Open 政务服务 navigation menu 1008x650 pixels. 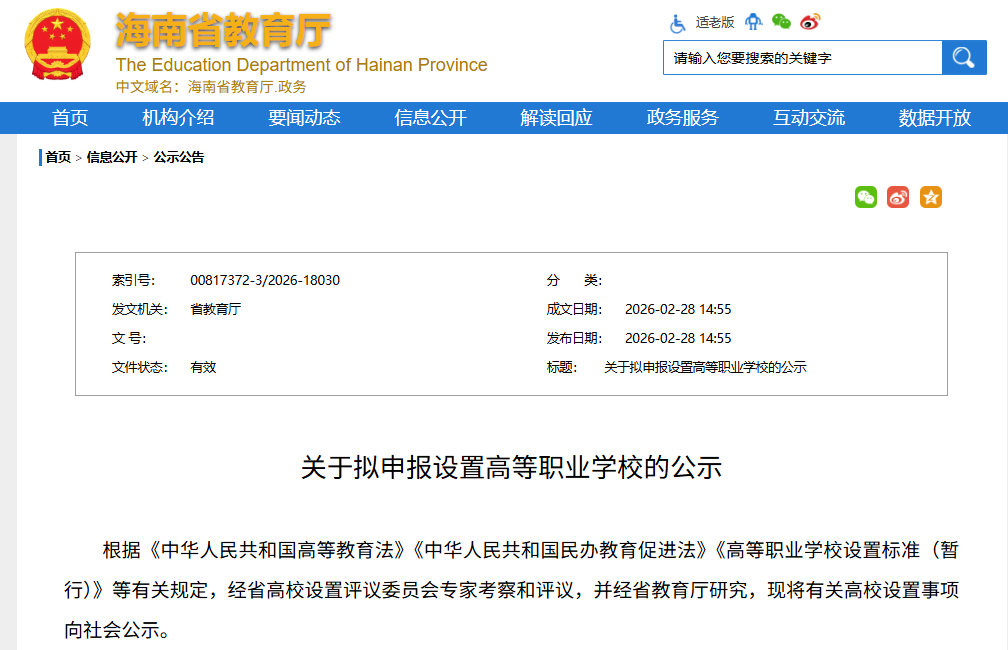click(x=682, y=118)
